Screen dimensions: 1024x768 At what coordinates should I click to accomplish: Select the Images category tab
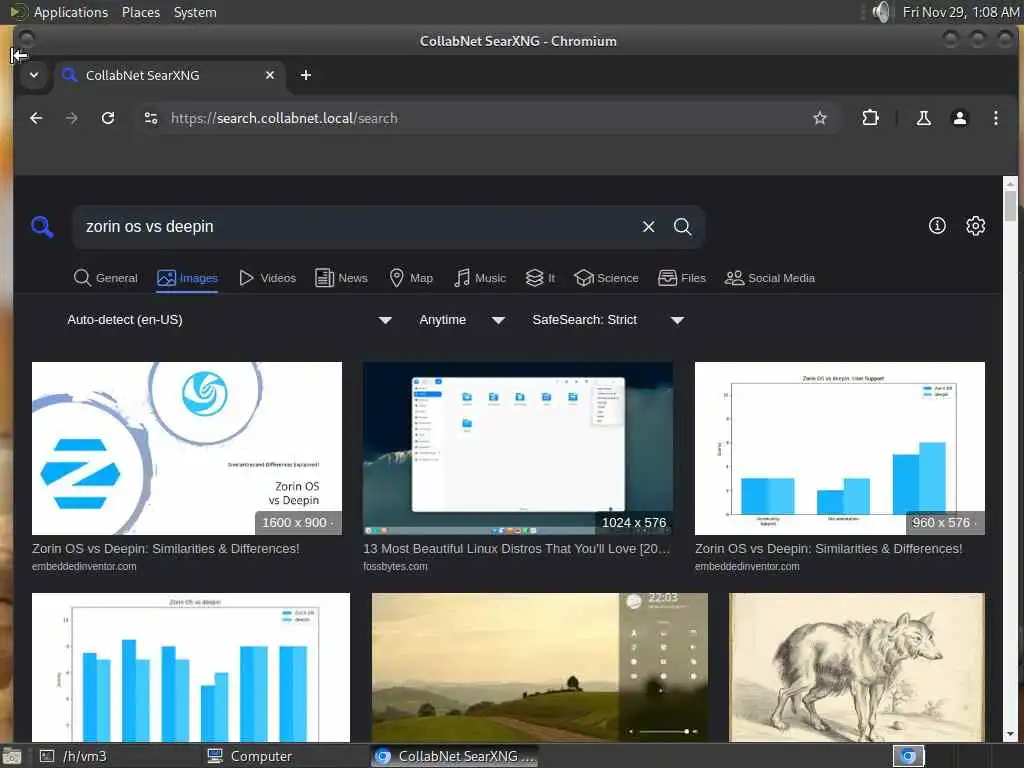[x=187, y=278]
